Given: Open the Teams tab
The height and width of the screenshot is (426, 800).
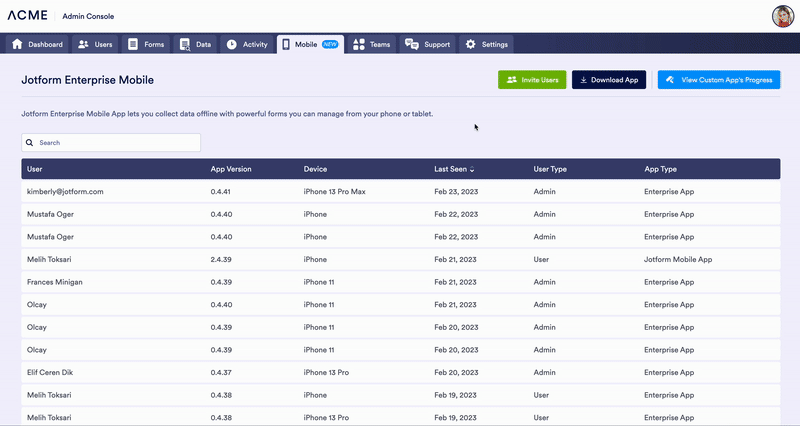Looking at the screenshot, I should click(371, 44).
